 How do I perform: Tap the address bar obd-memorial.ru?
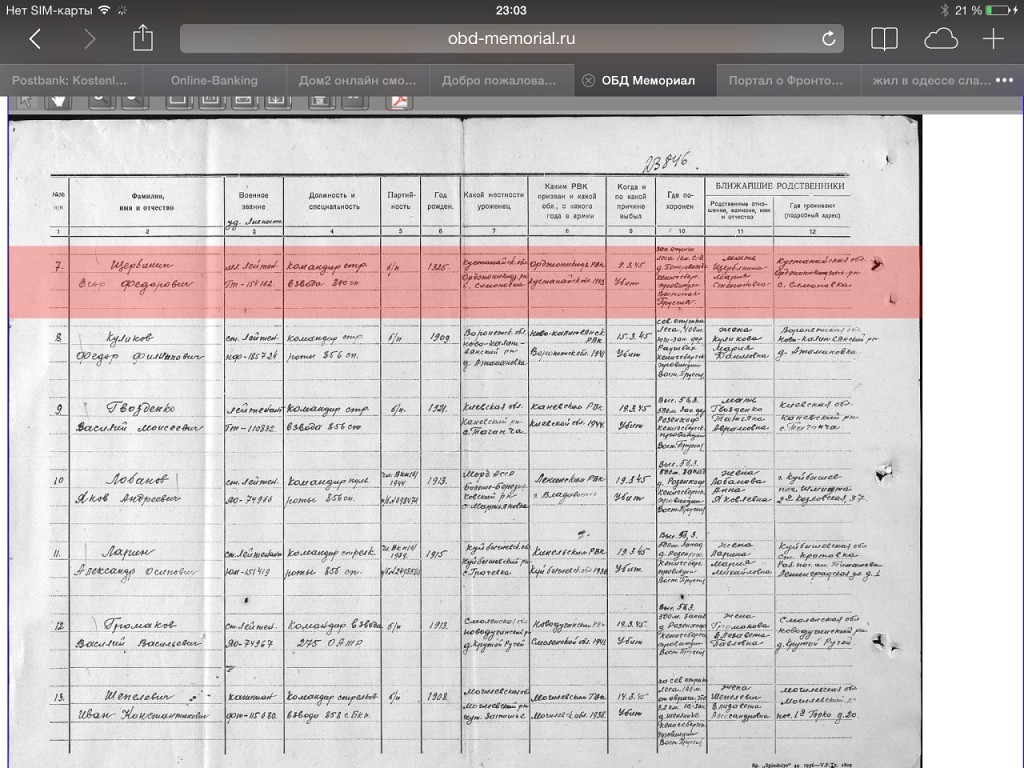[511, 39]
